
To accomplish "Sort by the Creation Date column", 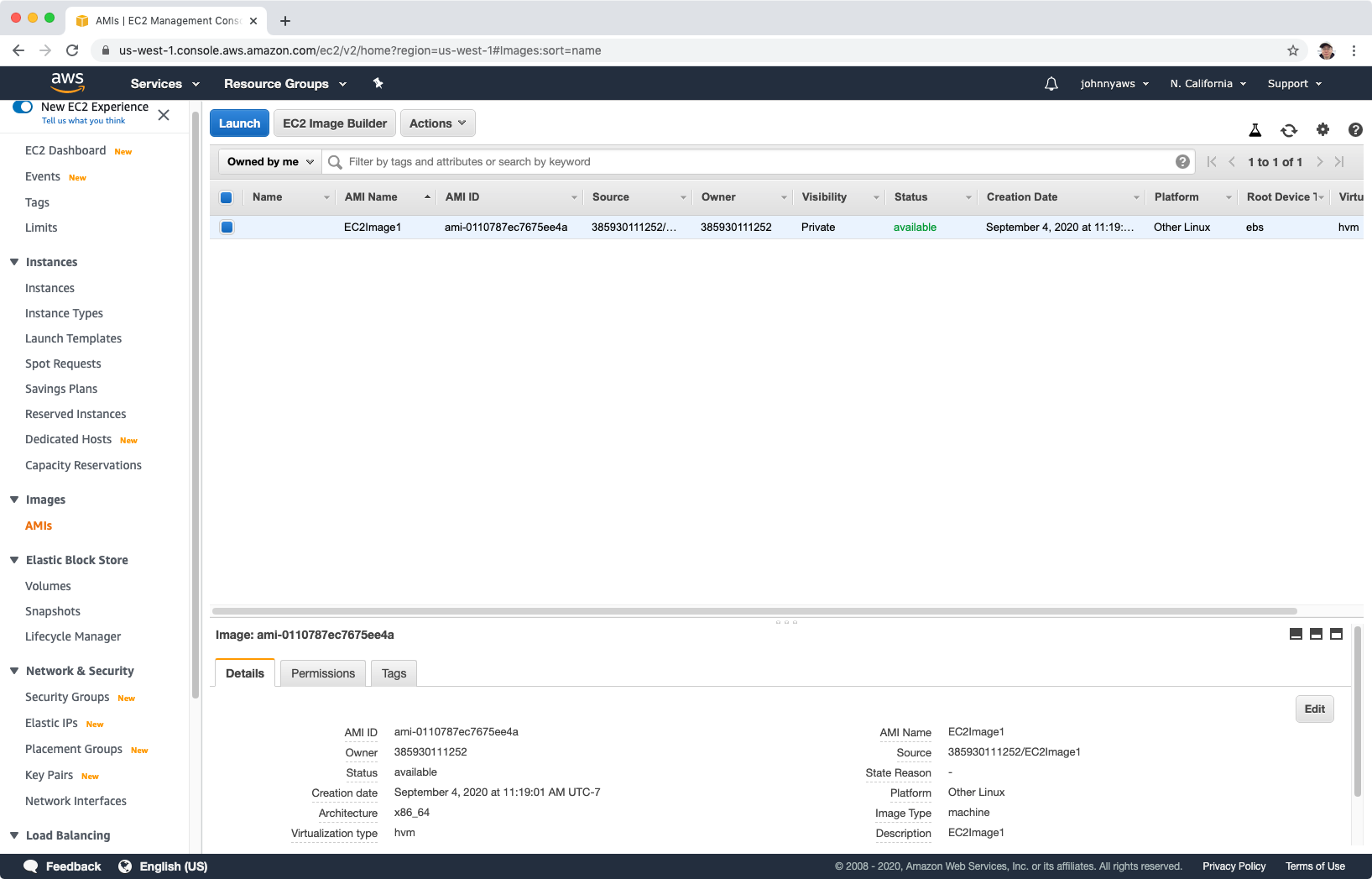I will coord(1062,197).
